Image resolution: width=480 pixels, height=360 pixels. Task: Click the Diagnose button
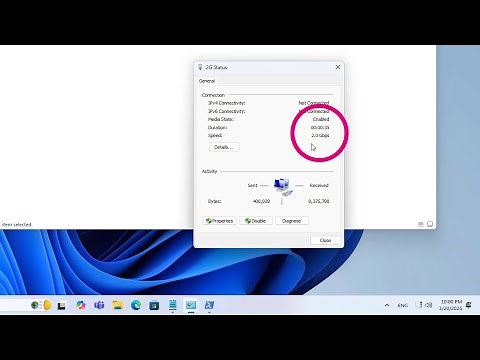pos(292,221)
